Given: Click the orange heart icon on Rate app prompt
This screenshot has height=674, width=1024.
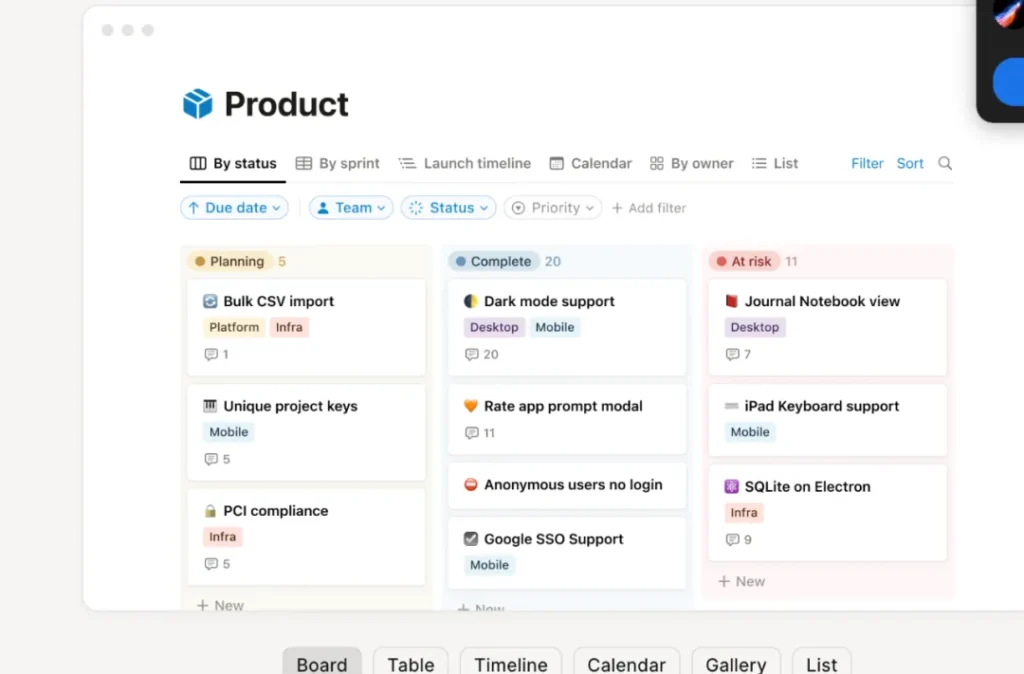Looking at the screenshot, I should pyautogui.click(x=470, y=406).
